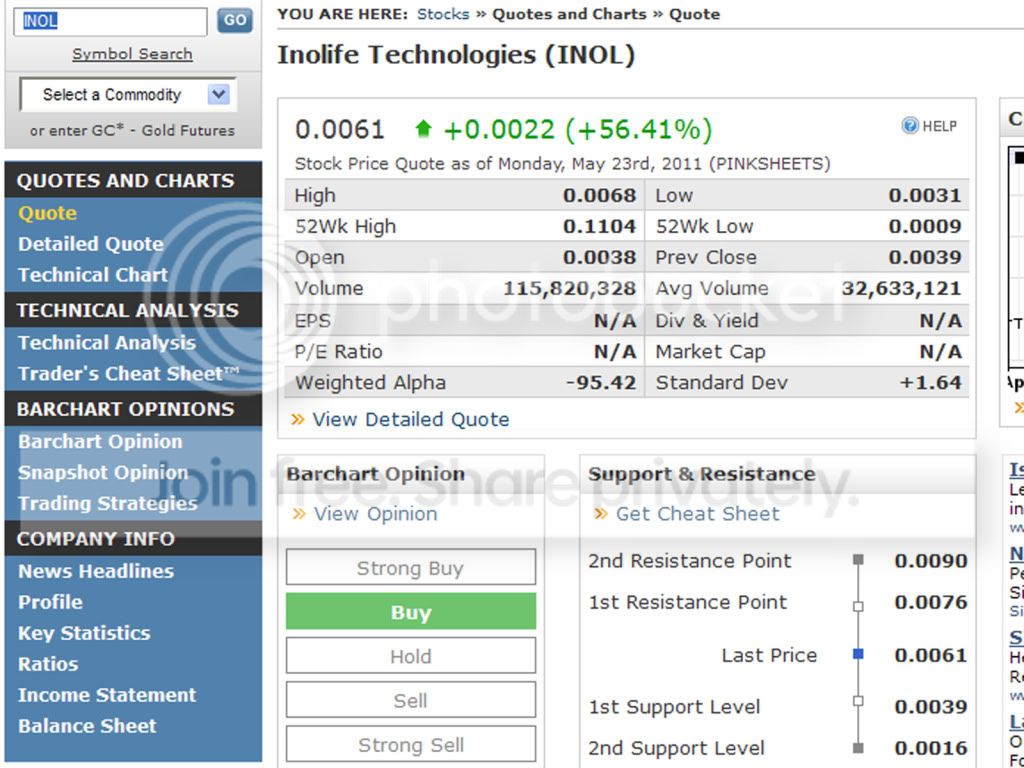This screenshot has height=768, width=1024.
Task: Click the orange arrows beside Get Cheat Sheet
Action: [601, 514]
